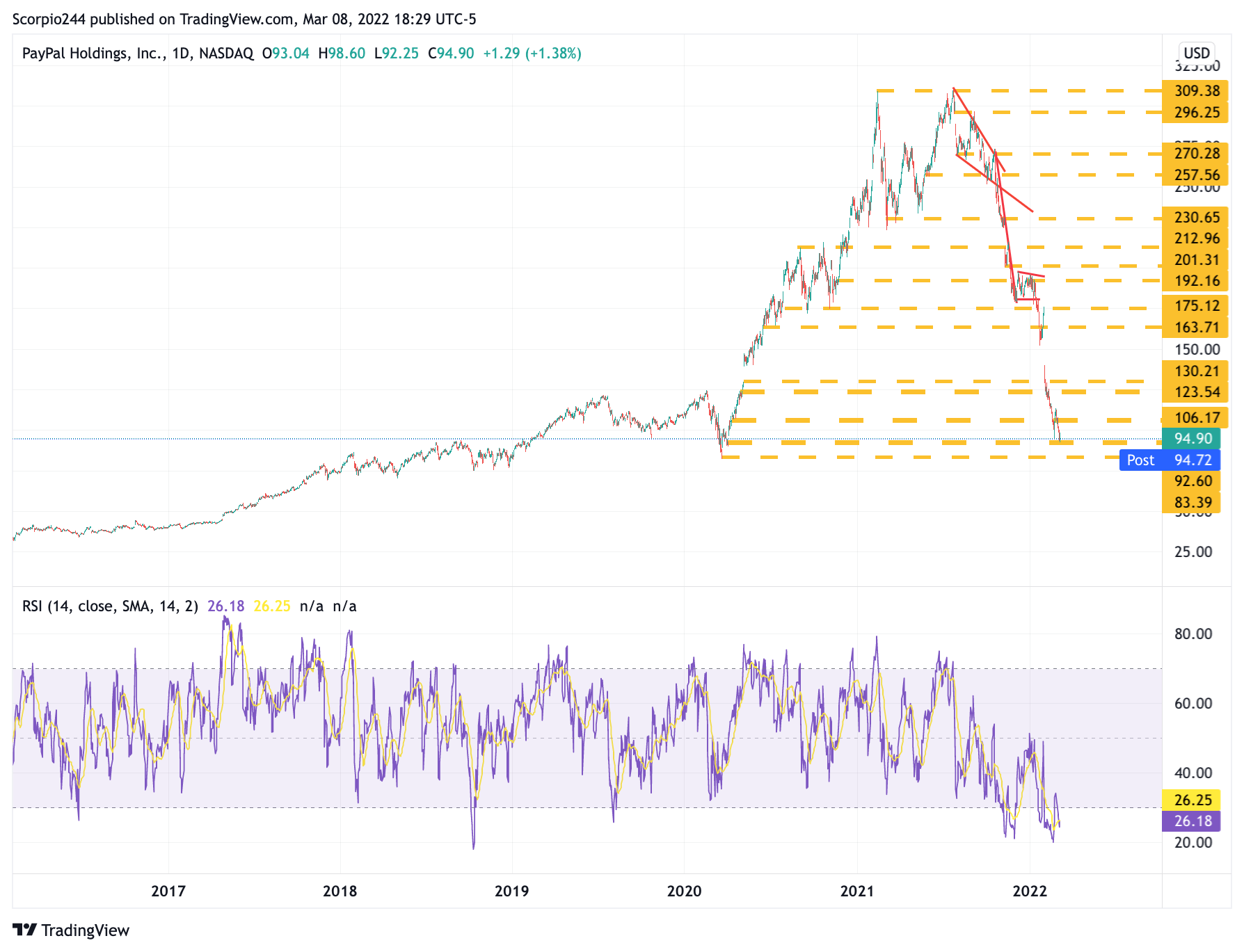
Task: Select the 92.60 price level label
Action: (1192, 481)
